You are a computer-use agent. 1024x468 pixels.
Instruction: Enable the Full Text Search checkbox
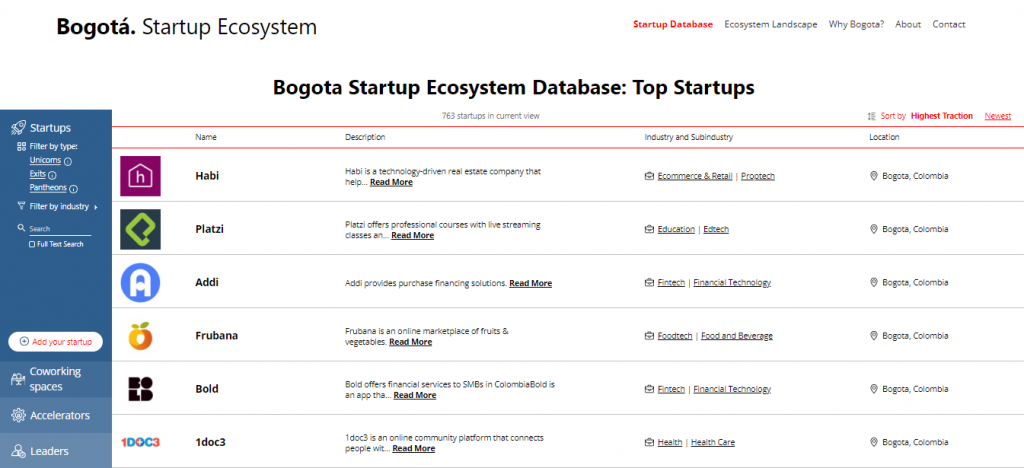coord(32,243)
